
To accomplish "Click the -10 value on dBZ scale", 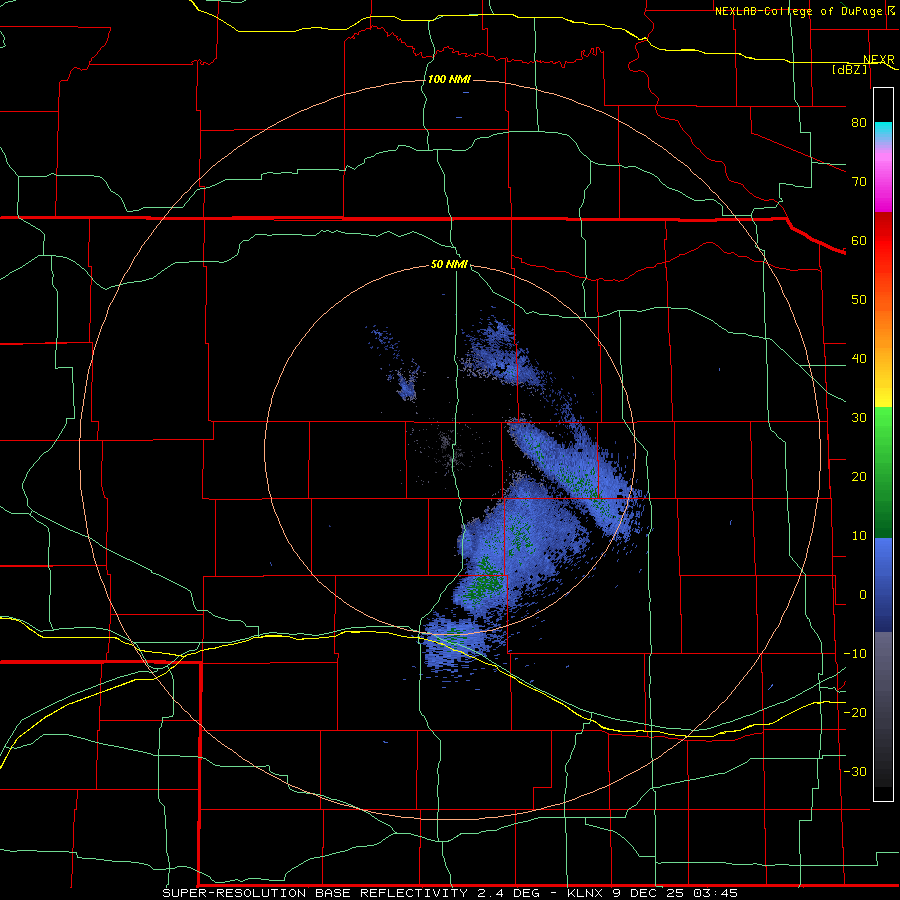I will point(855,654).
